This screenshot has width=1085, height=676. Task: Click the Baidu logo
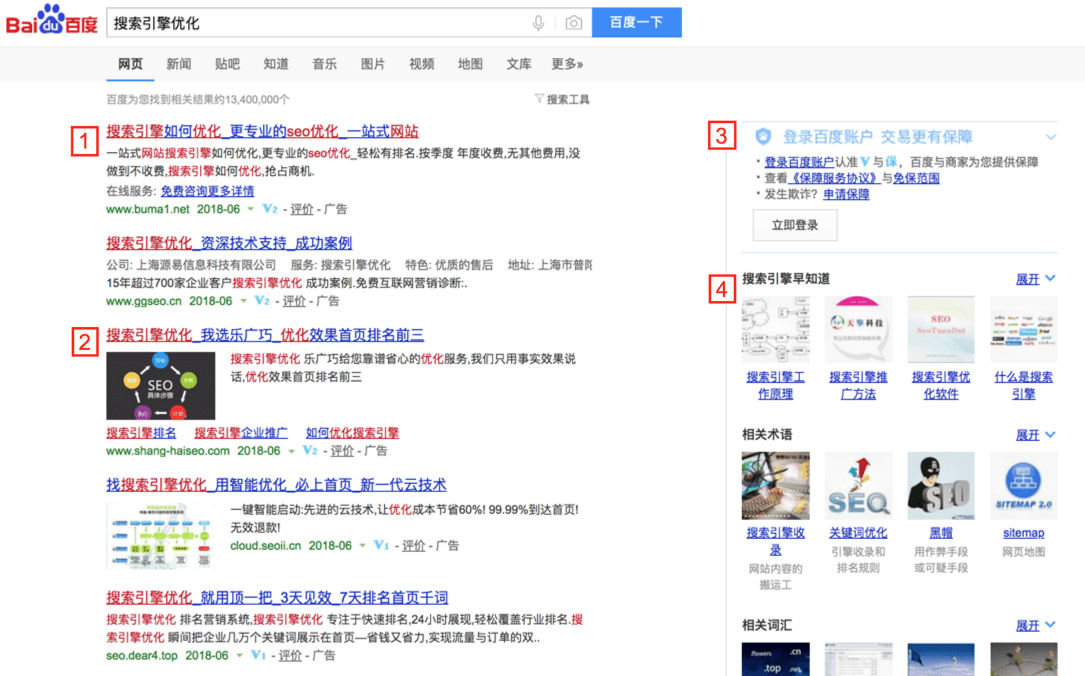pyautogui.click(x=52, y=21)
